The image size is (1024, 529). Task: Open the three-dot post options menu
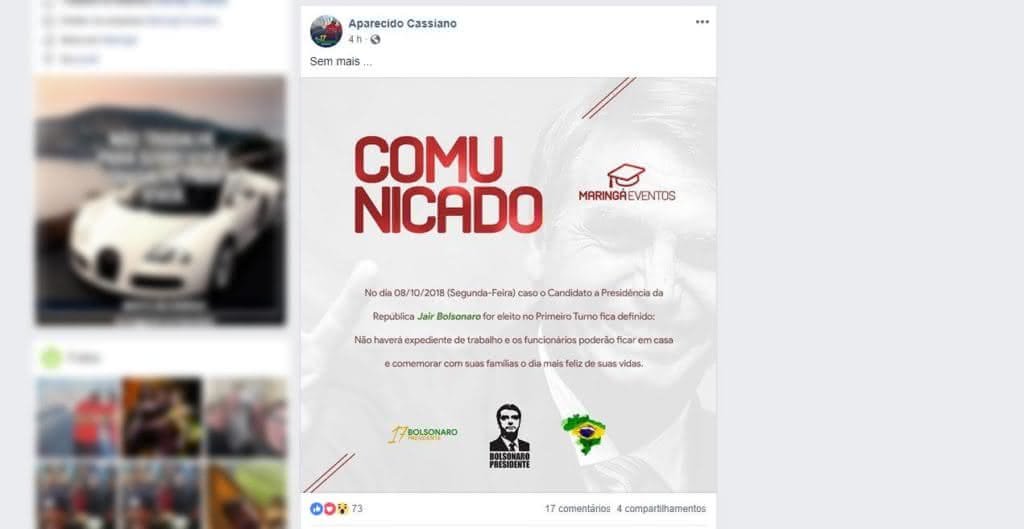[702, 22]
